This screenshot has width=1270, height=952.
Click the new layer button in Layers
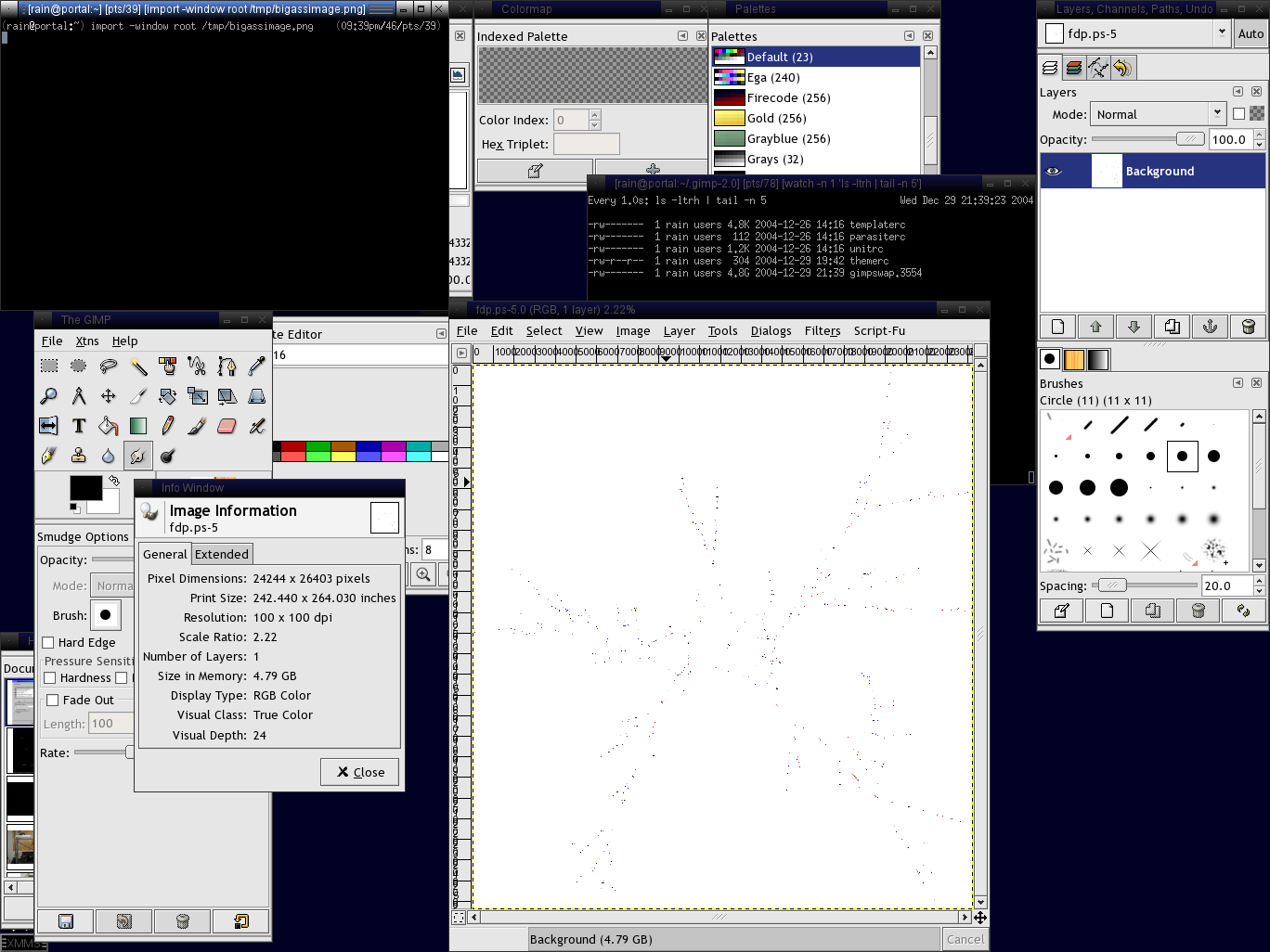point(1057,327)
